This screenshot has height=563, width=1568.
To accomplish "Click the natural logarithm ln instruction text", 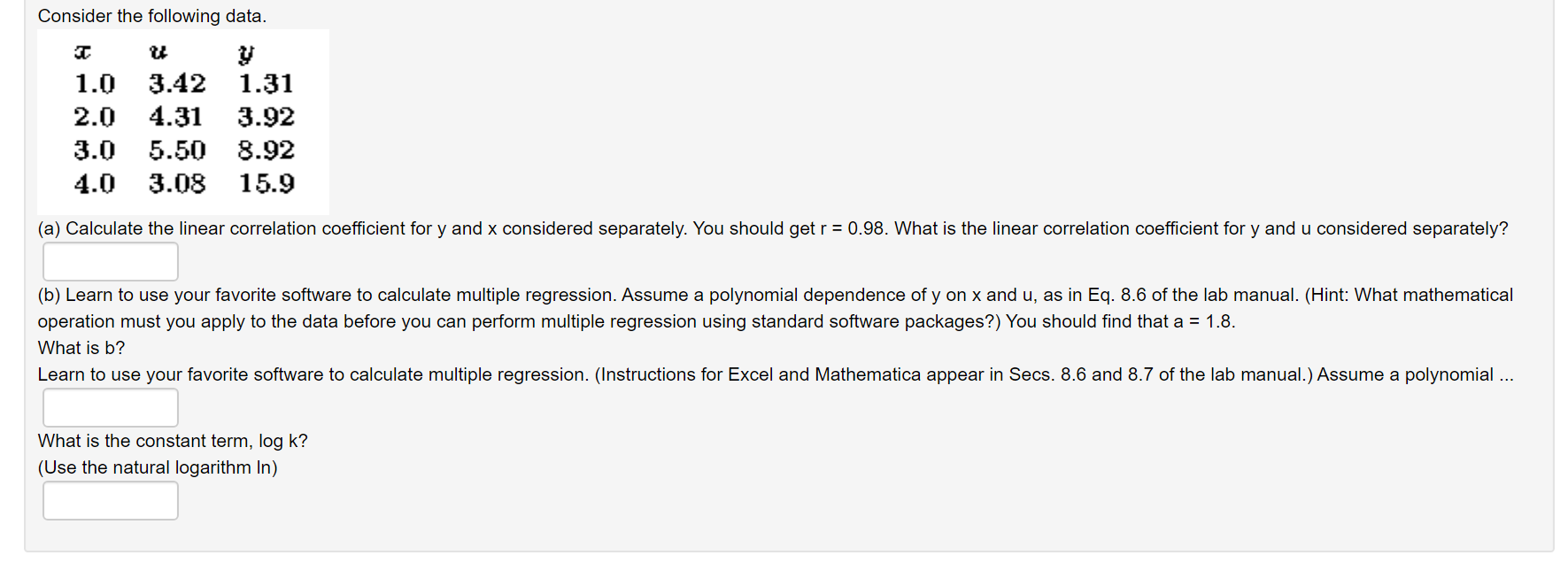I will 157,467.
